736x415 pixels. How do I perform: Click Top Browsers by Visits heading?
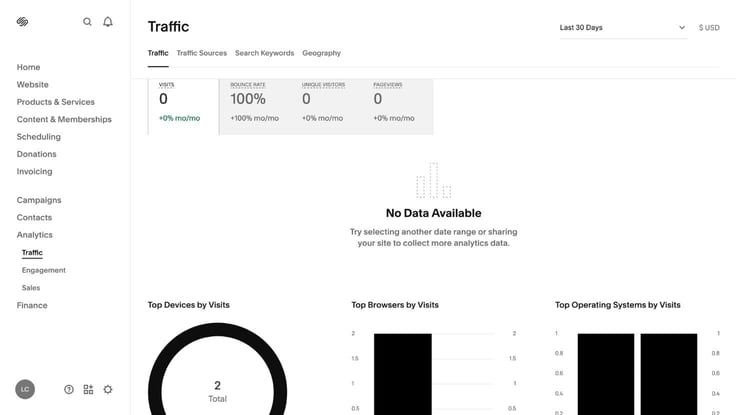[395, 305]
